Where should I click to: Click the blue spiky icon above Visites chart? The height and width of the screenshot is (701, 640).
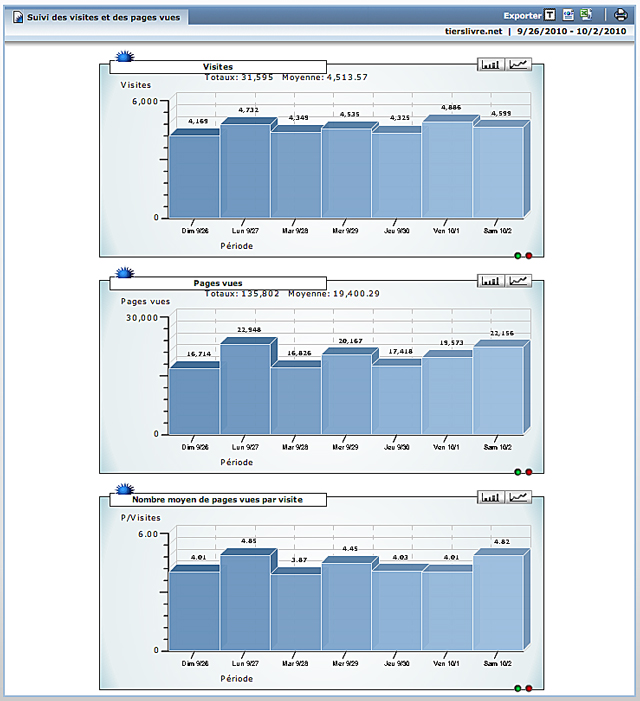click(x=125, y=57)
